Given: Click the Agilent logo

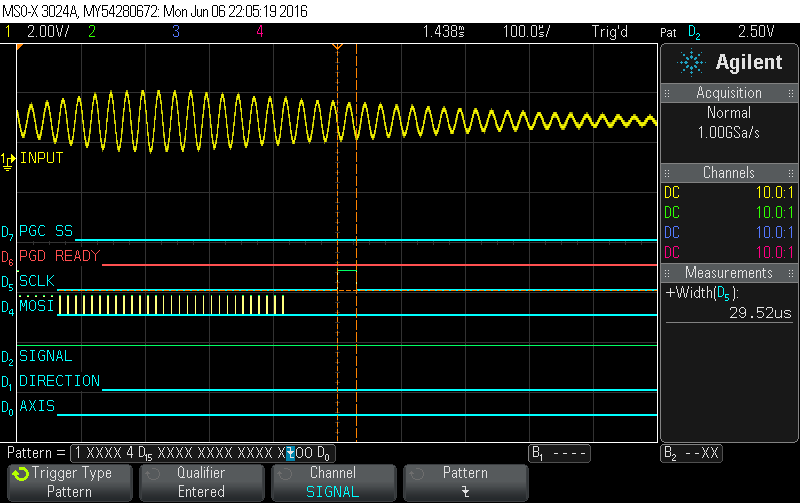Looking at the screenshot, I should click(x=729, y=62).
